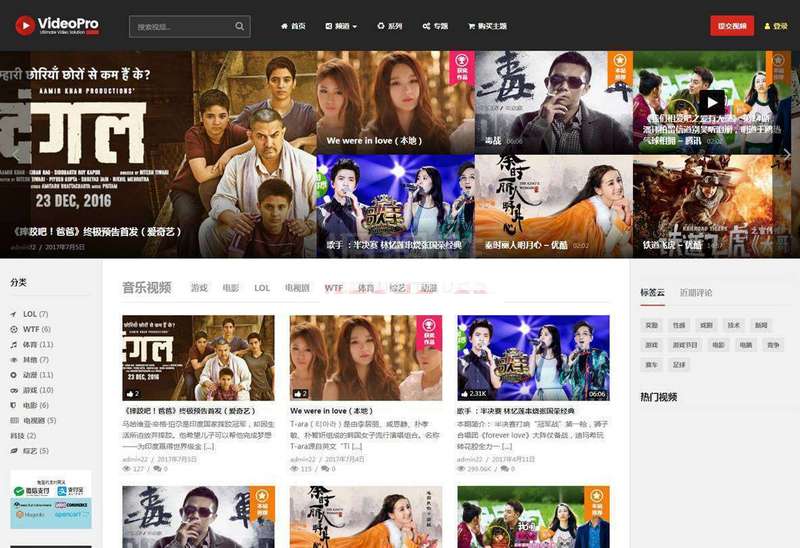Select the 标签云 tag cloud tab
This screenshot has height=548, width=800.
[x=653, y=292]
